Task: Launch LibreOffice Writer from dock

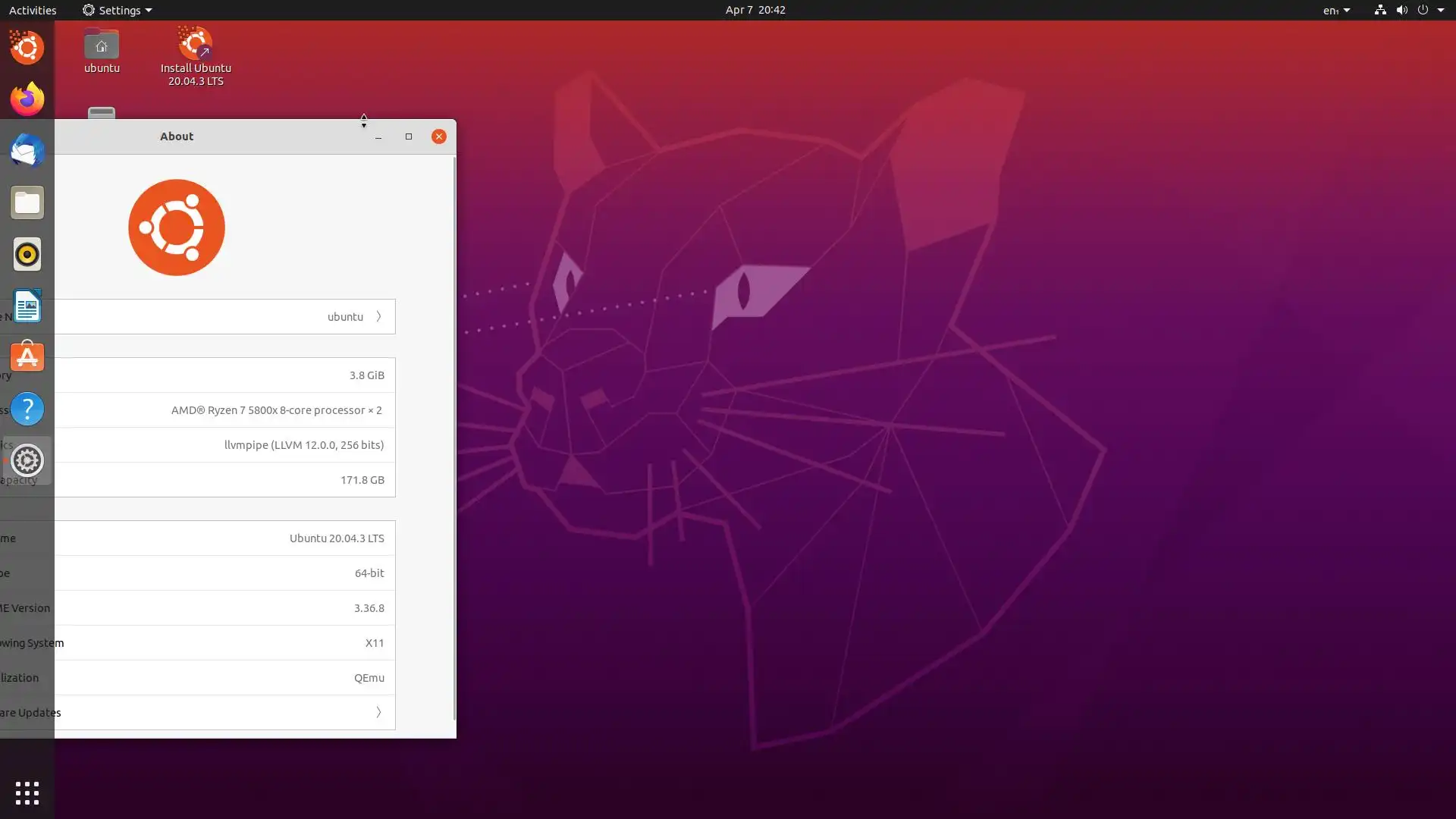Action: (x=27, y=306)
